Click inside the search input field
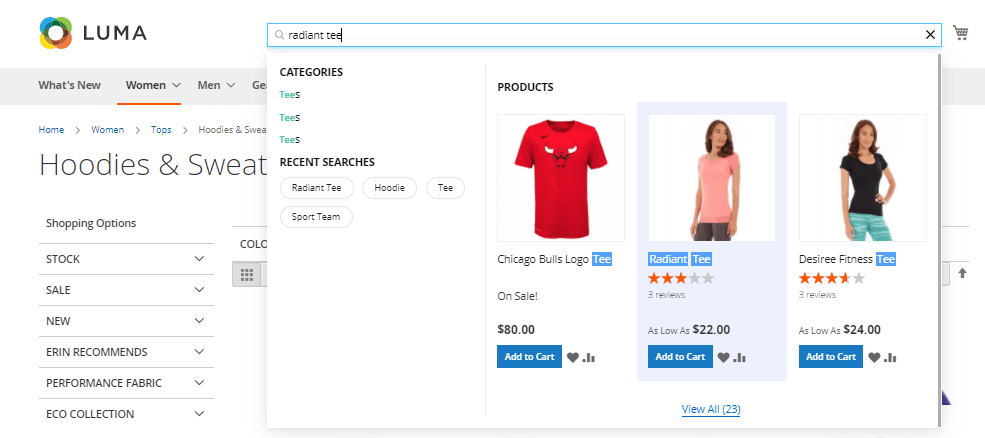 point(600,35)
